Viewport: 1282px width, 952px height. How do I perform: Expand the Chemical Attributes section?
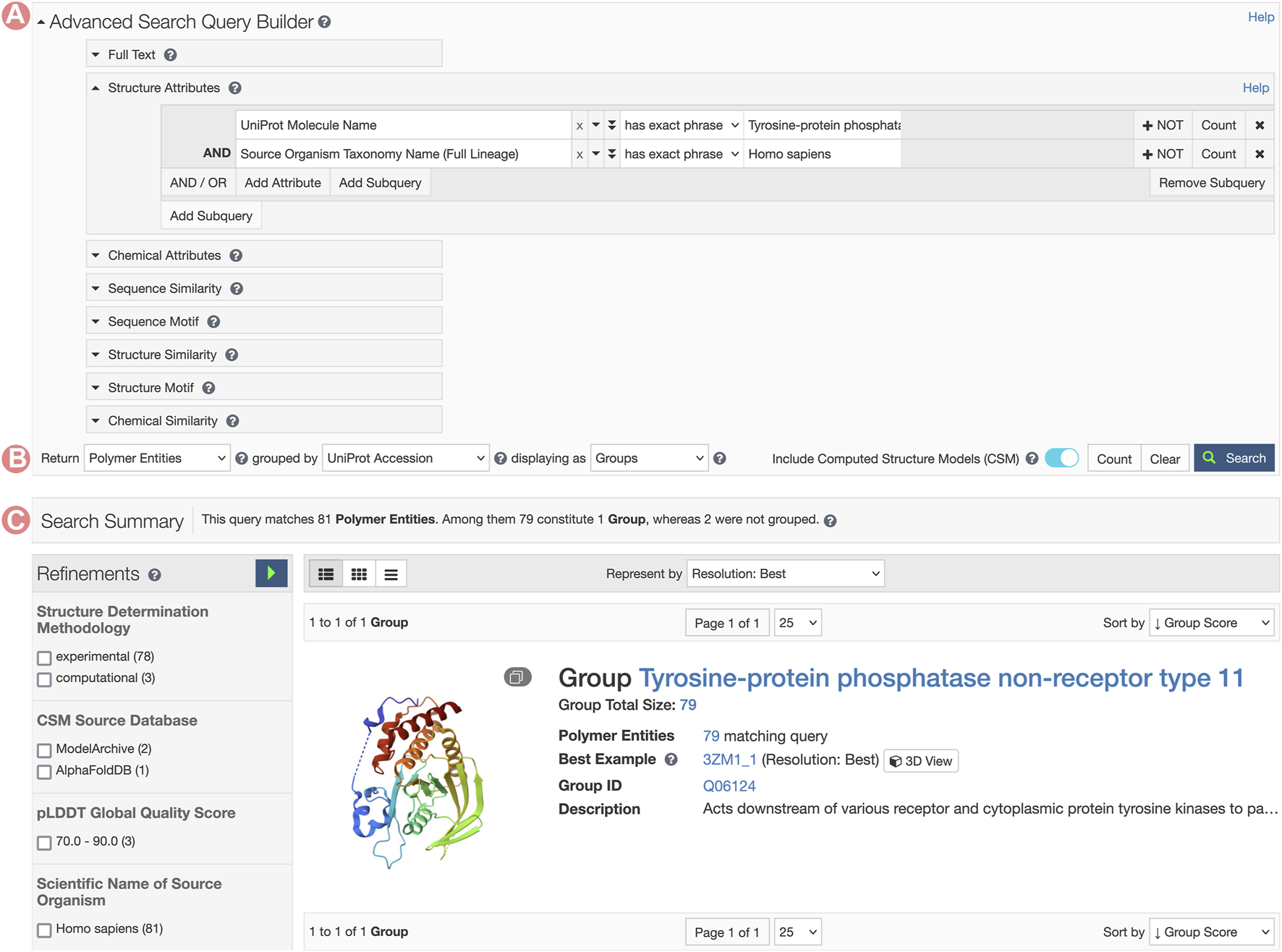[x=164, y=255]
